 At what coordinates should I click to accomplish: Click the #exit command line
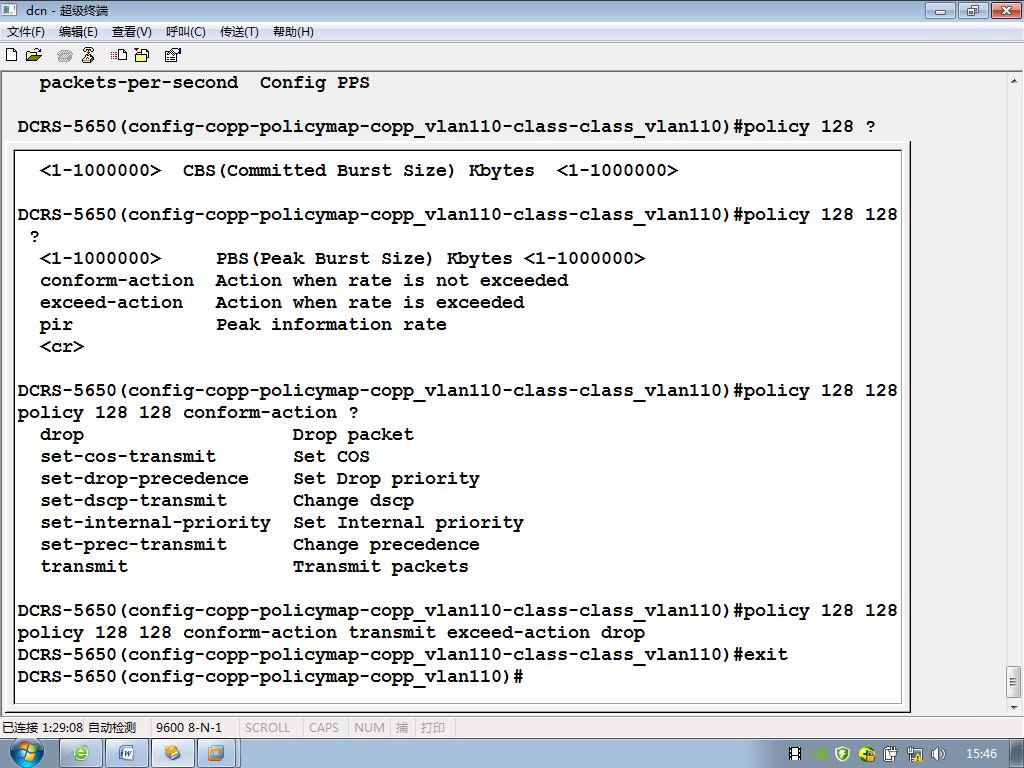tap(402, 654)
